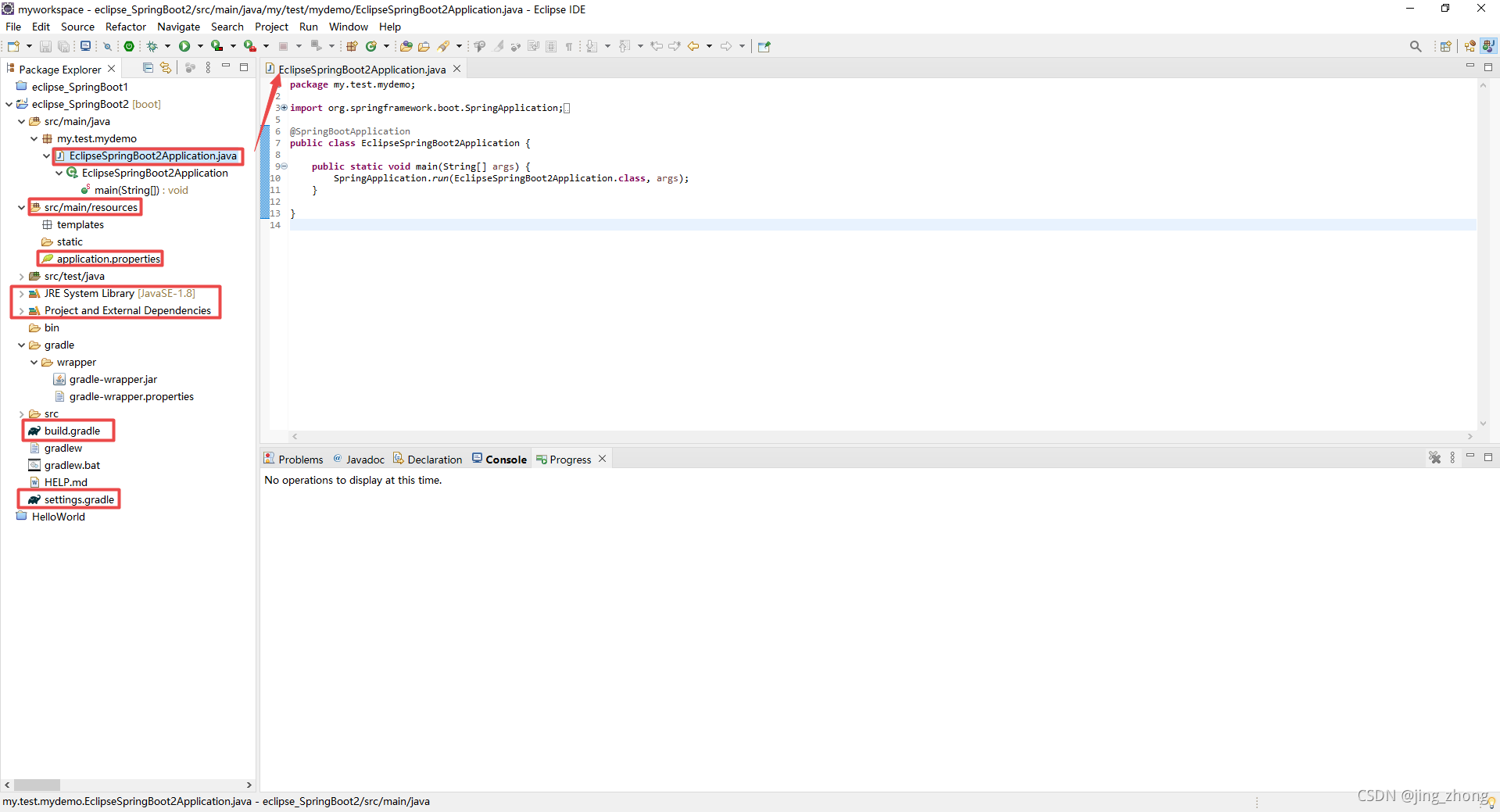Toggle Link with Editor in Package Explorer
The image size is (1500, 812).
165,68
